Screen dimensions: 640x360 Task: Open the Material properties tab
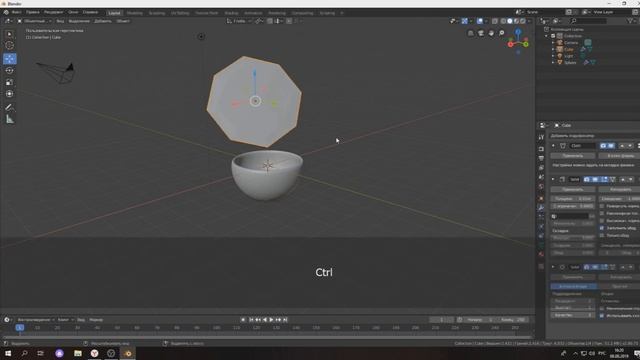click(541, 254)
